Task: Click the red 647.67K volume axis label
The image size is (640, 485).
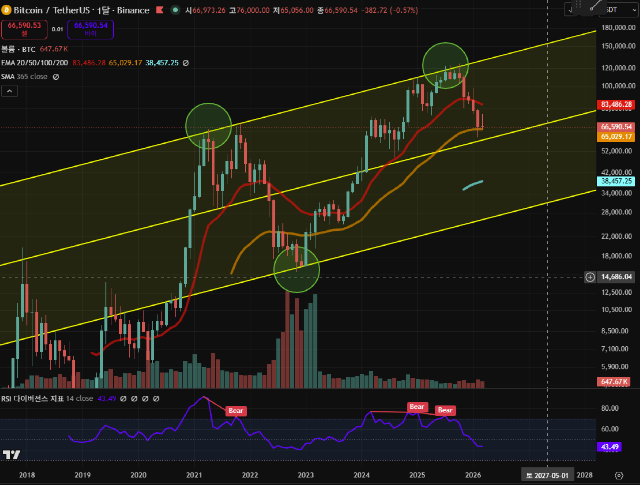Action: 613,382
